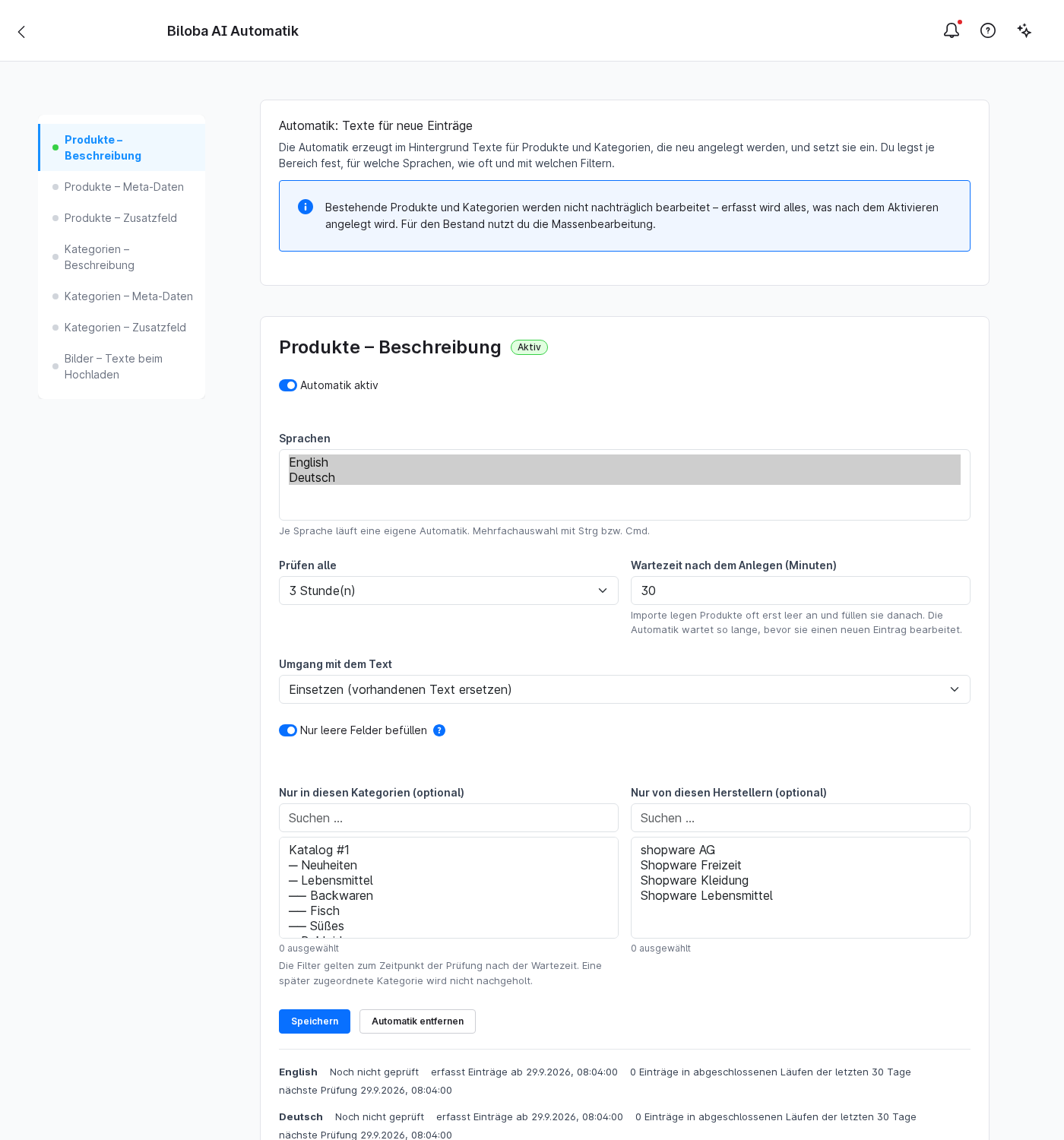Open the Prüfen alle dropdown
The width and height of the screenshot is (1064, 1140).
click(448, 591)
